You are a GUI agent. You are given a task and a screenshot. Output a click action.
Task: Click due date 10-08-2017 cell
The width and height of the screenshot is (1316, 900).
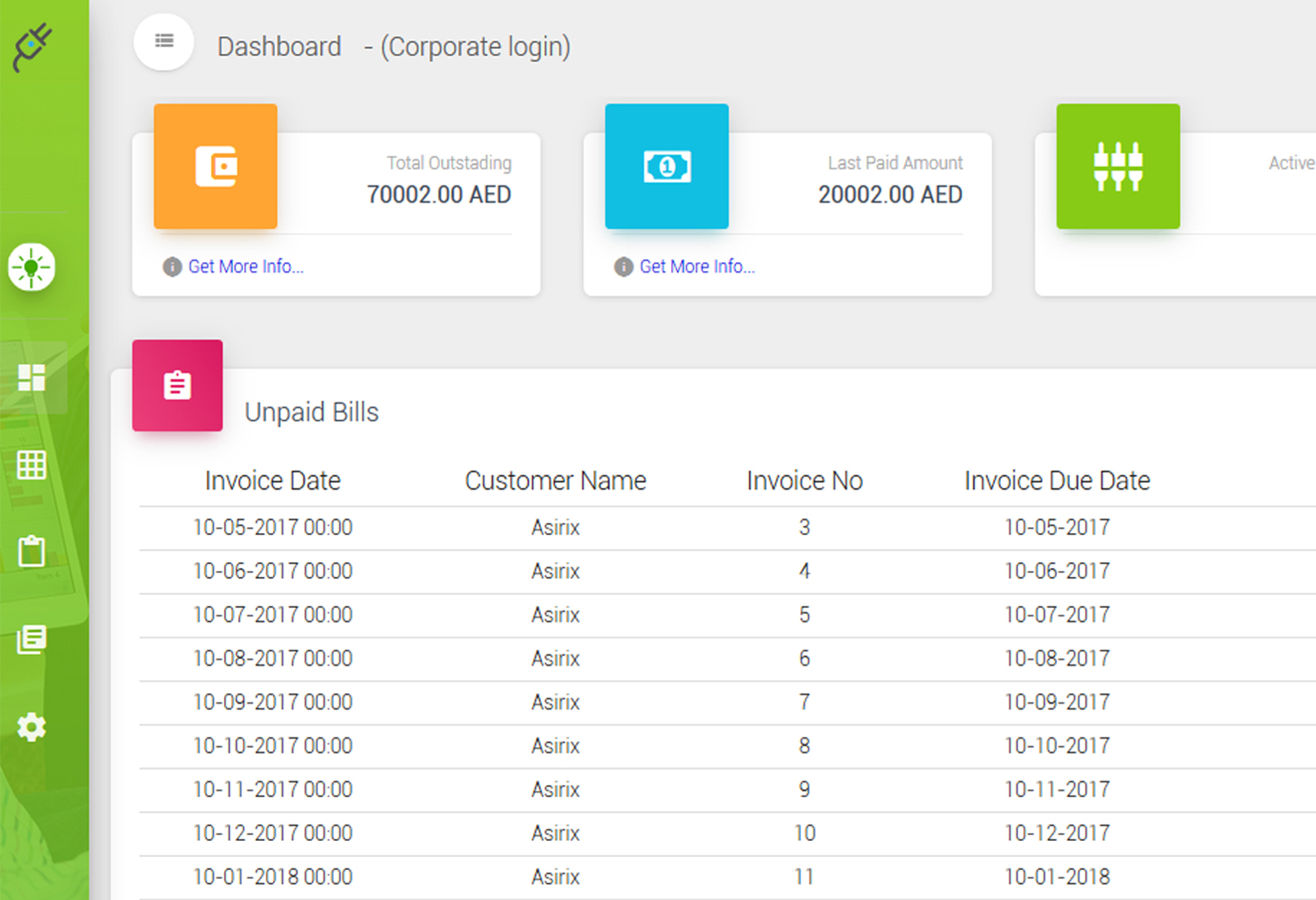click(1057, 658)
